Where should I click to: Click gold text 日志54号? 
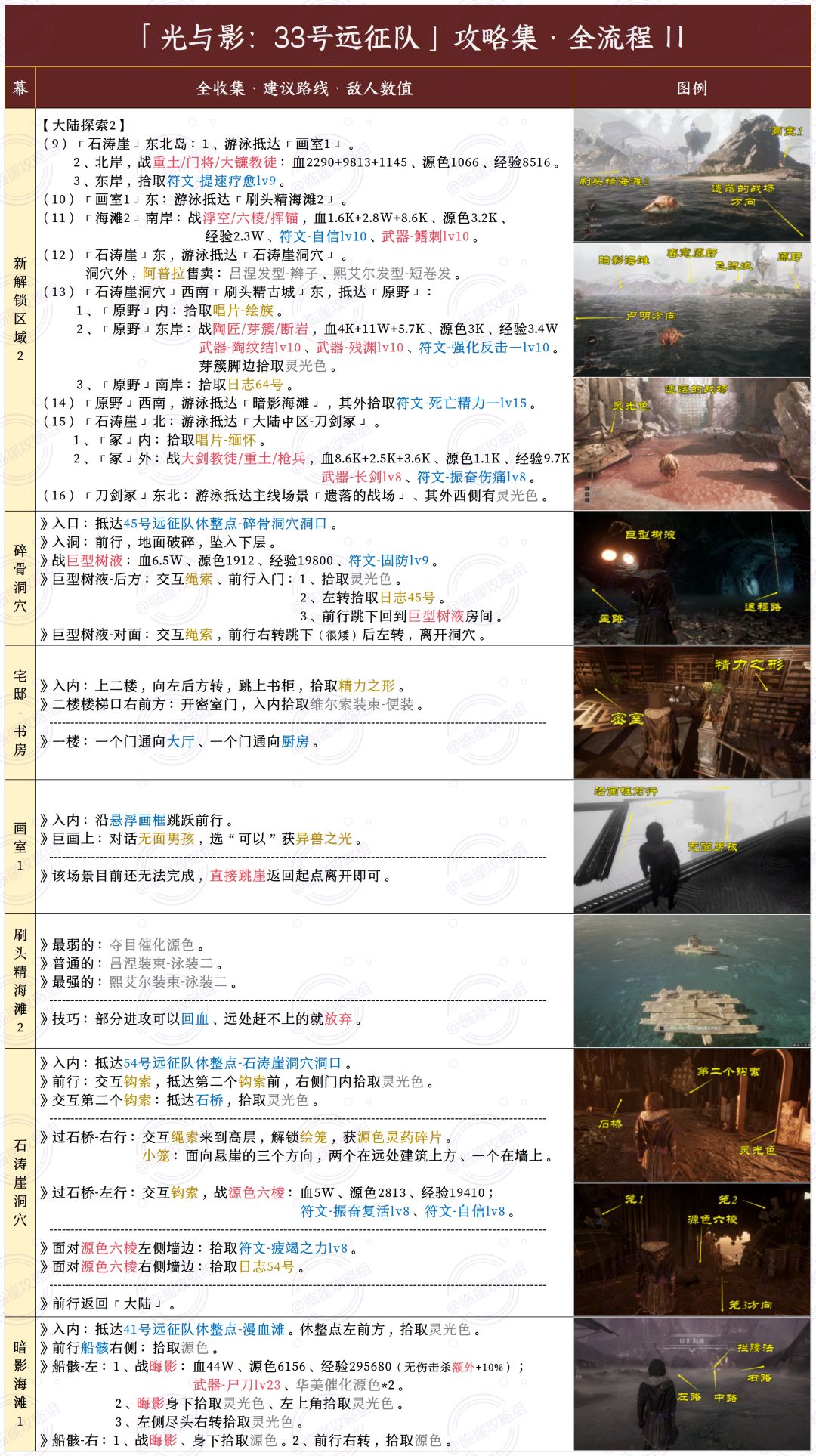click(x=267, y=1267)
